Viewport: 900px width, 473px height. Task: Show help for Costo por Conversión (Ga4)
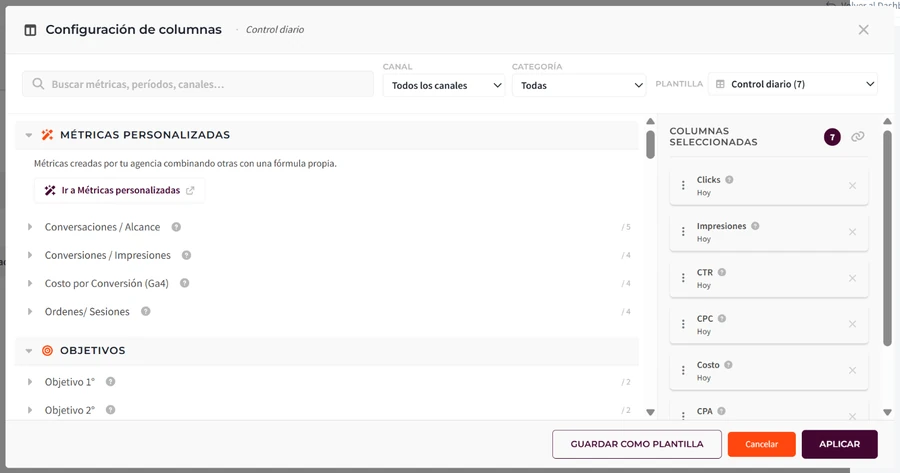185,283
